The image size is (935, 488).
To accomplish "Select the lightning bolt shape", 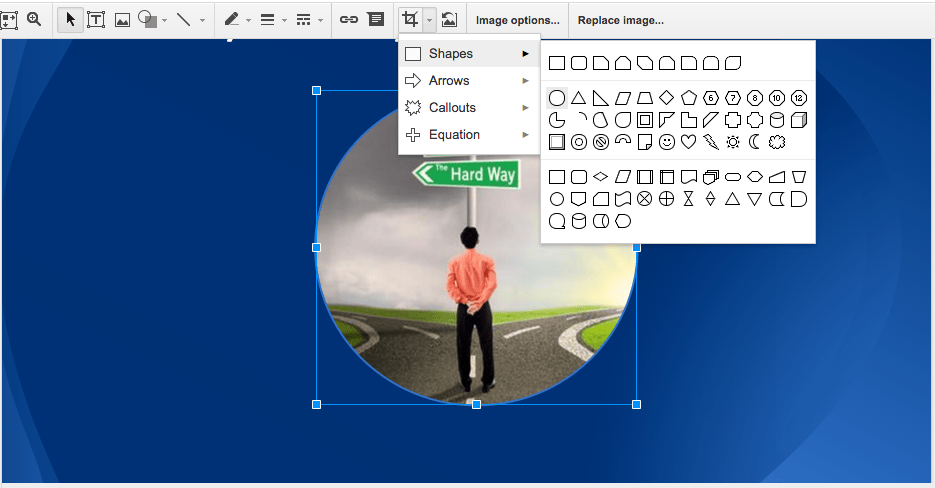I will [711, 142].
